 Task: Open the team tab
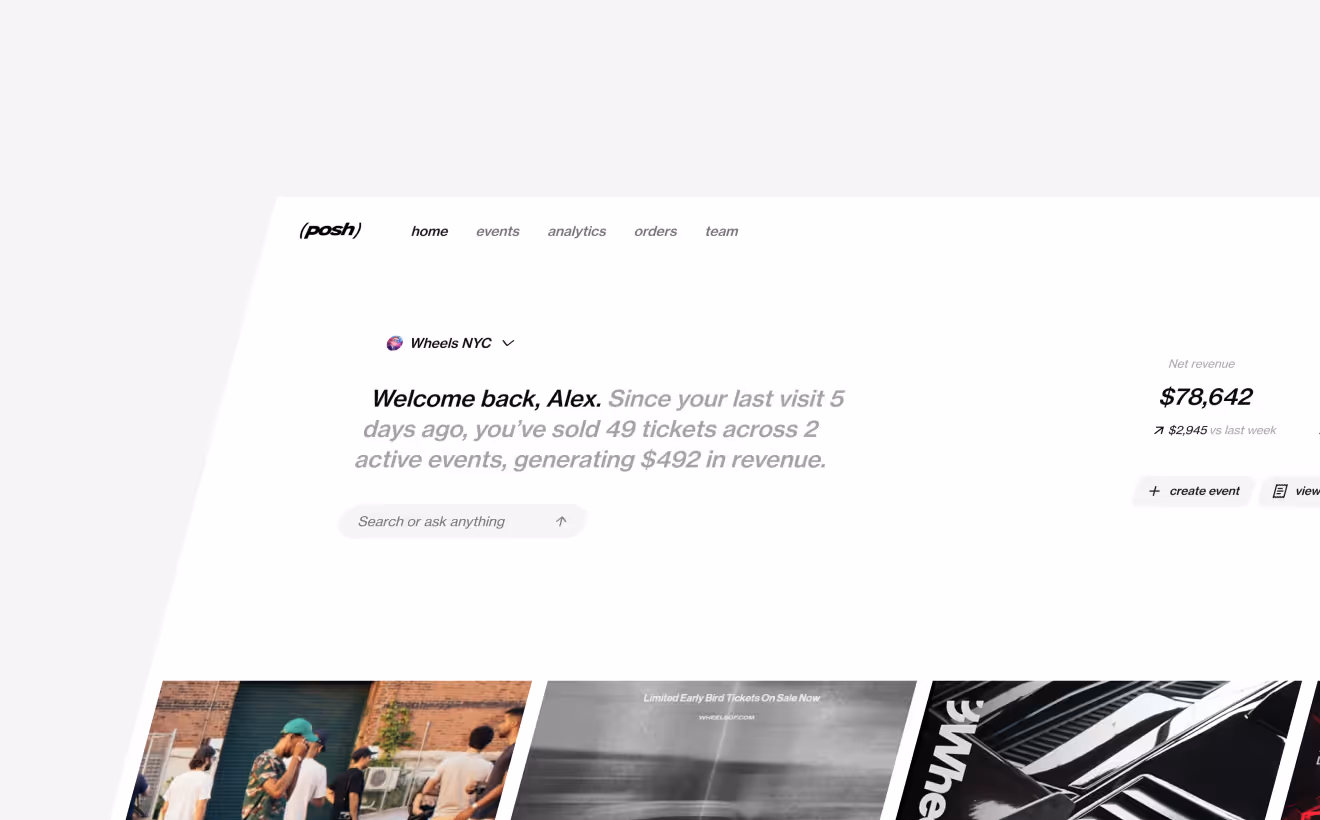click(x=721, y=231)
